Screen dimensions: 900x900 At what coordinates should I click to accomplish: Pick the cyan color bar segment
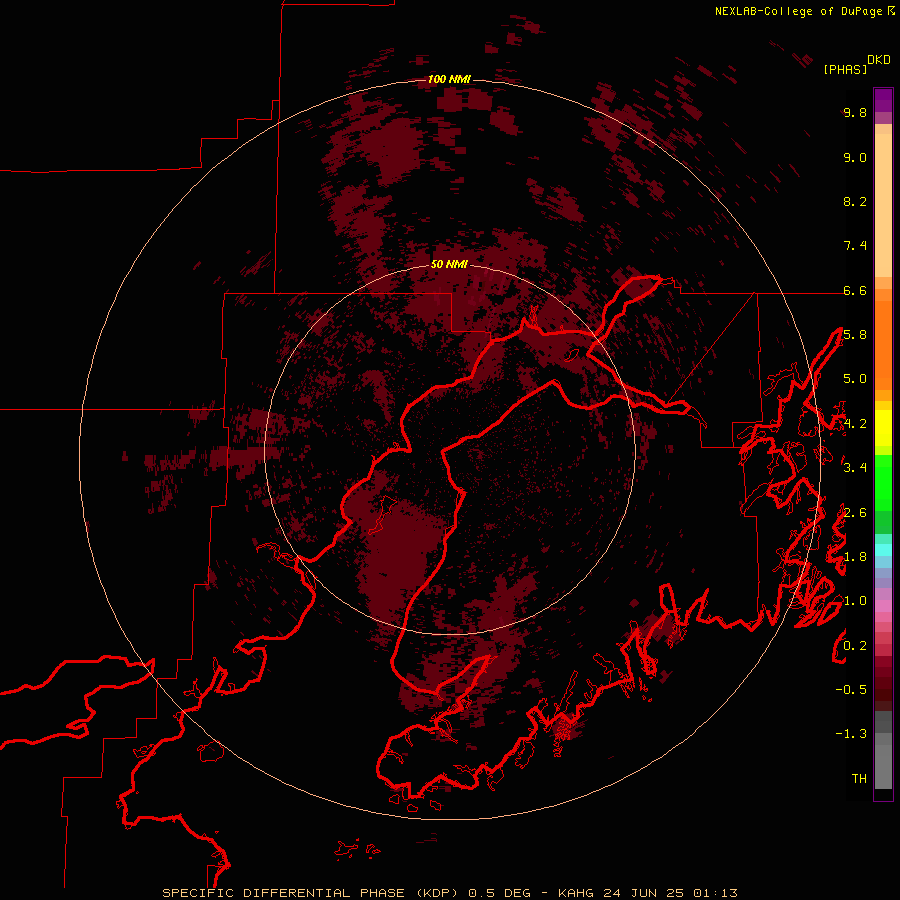pyautogui.click(x=883, y=550)
